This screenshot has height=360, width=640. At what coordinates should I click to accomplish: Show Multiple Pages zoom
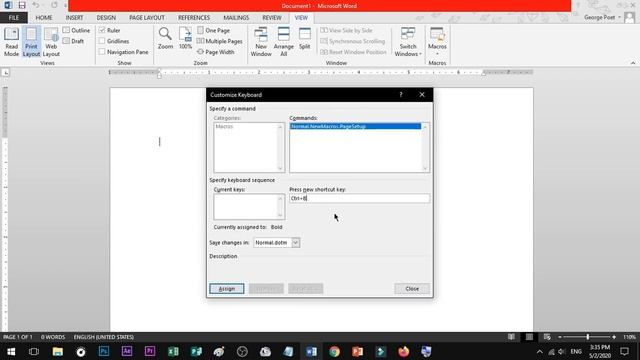click(220, 41)
